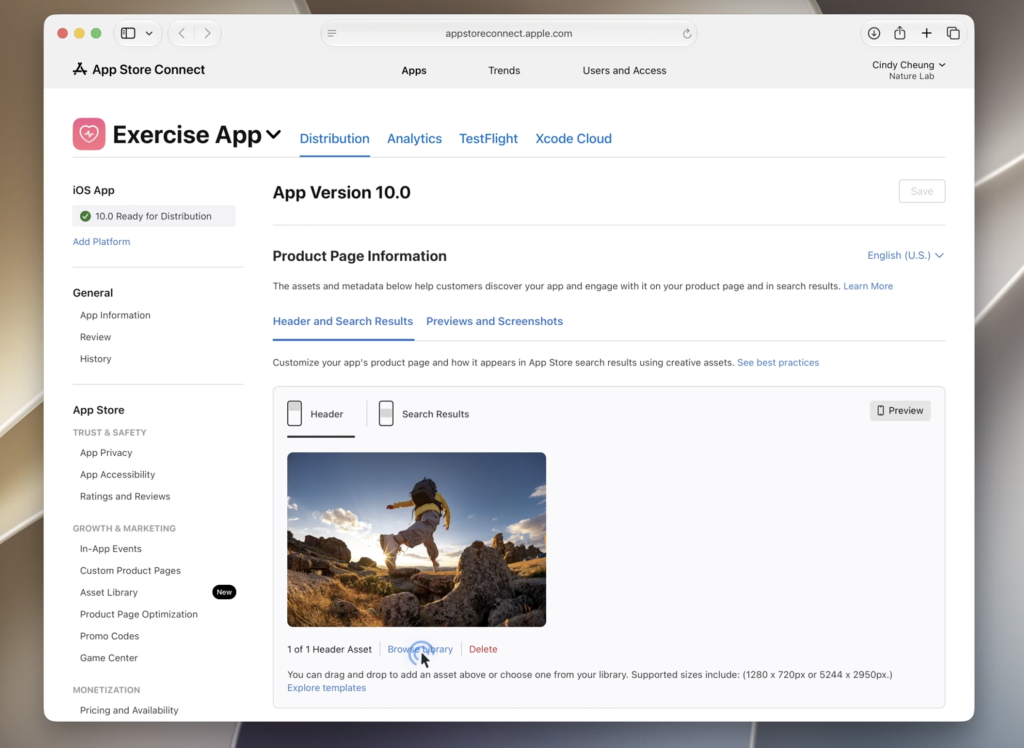
Task: Click the Add Platform link
Action: pyautogui.click(x=101, y=242)
